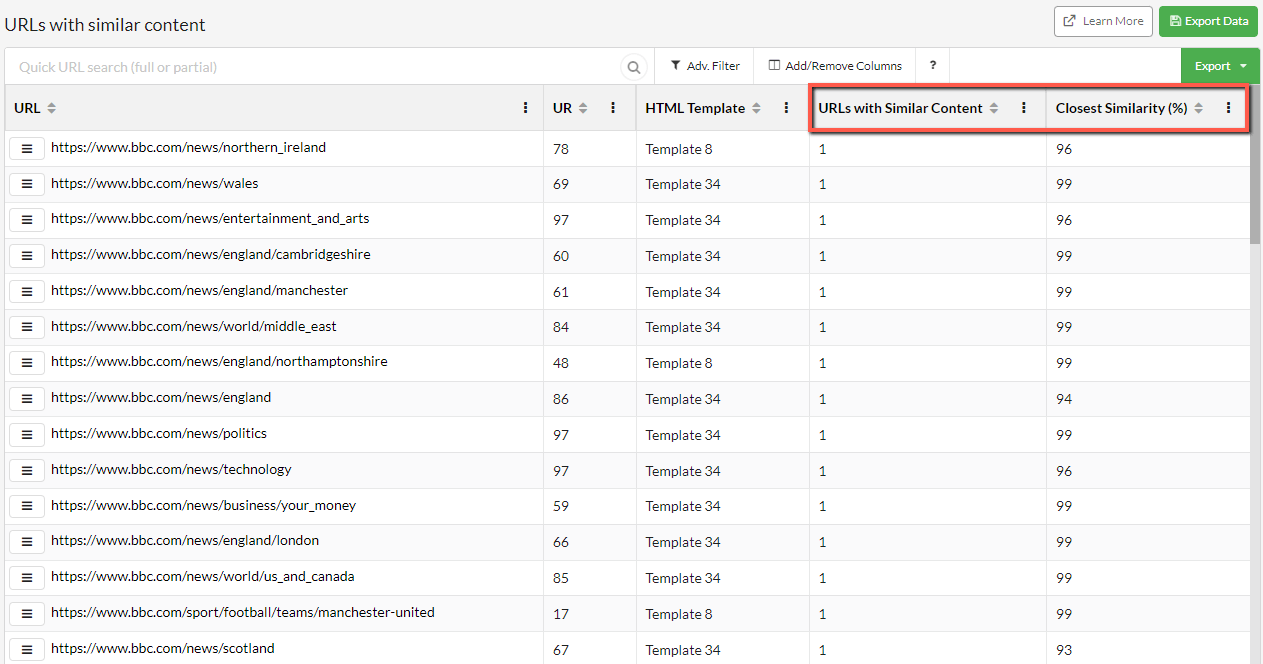Open the green Export dropdown
Viewport: 1263px width, 664px height.
(1219, 66)
